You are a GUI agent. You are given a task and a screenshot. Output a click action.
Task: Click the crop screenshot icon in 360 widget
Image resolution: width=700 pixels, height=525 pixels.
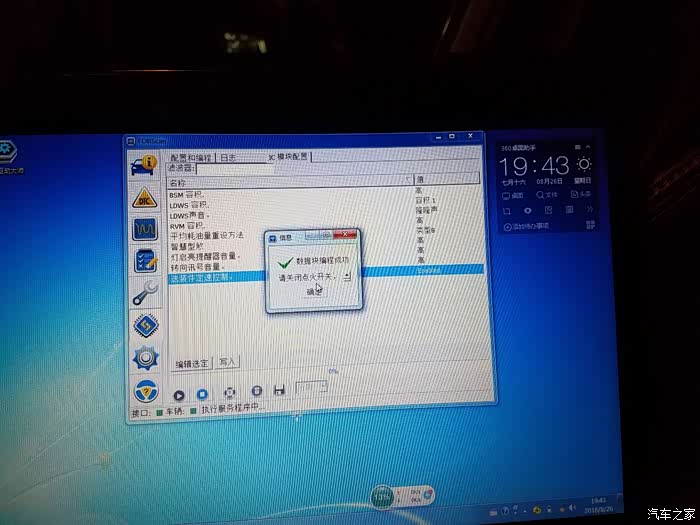(507, 211)
